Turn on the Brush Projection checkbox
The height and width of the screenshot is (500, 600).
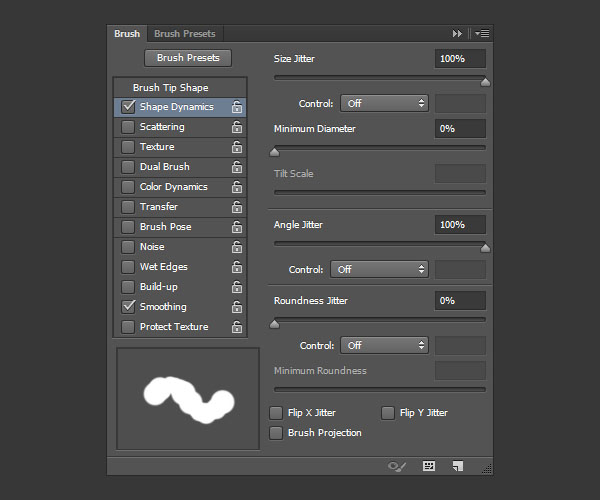click(277, 433)
